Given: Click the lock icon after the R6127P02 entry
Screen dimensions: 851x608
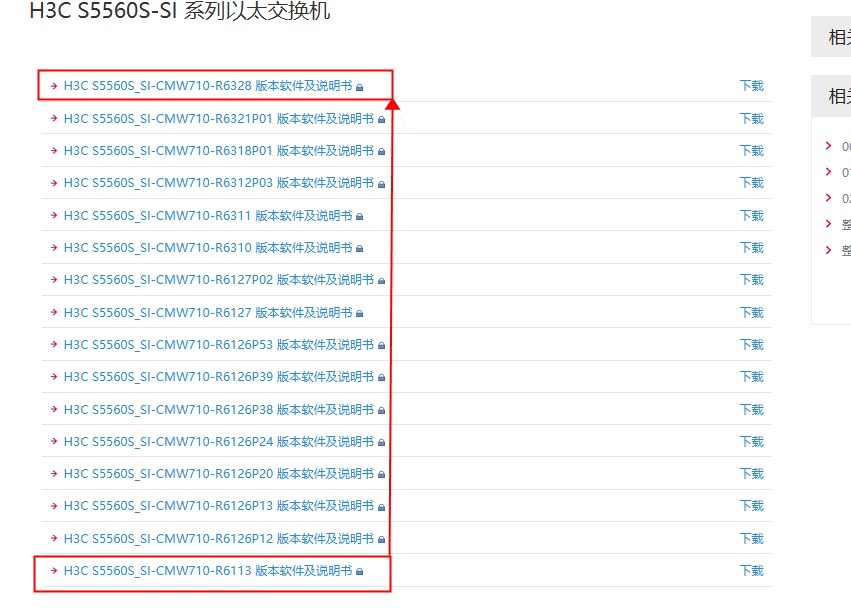Looking at the screenshot, I should [382, 281].
